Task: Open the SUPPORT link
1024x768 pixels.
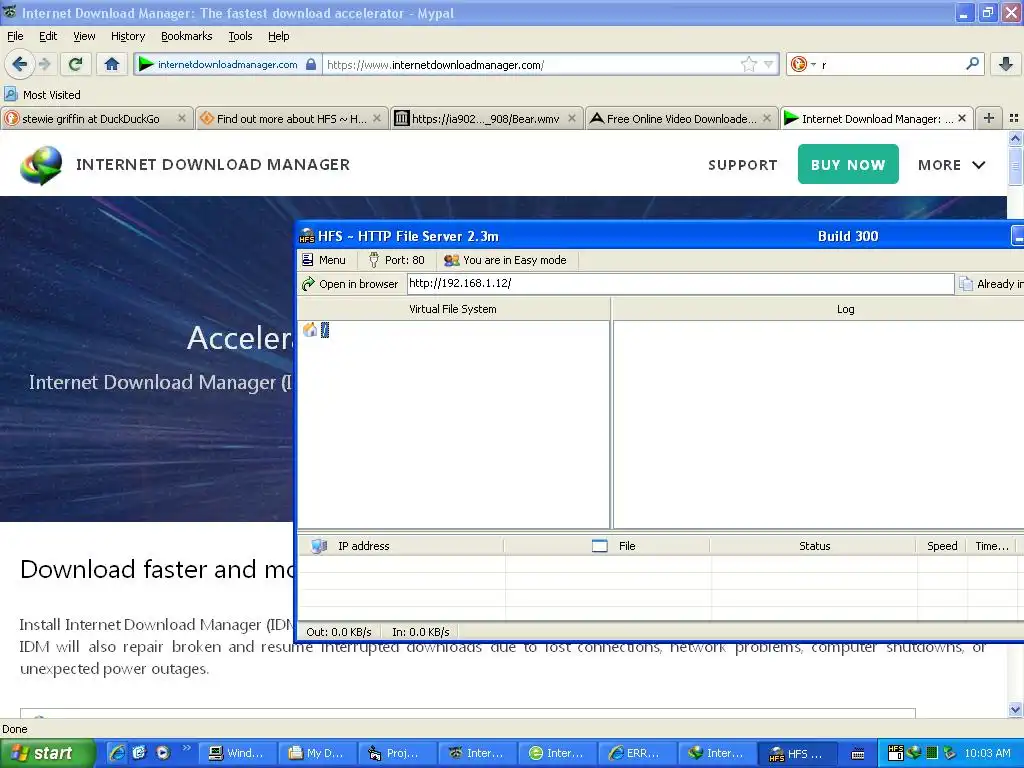Action: point(743,165)
